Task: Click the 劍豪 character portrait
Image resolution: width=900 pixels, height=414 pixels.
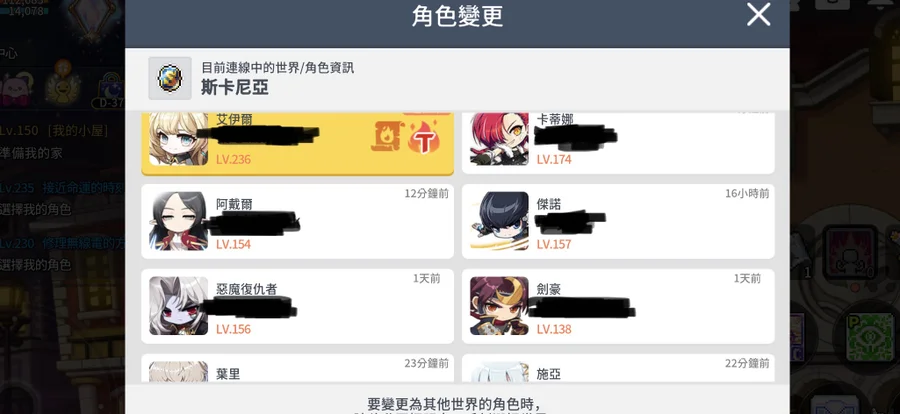Action: pyautogui.click(x=499, y=306)
